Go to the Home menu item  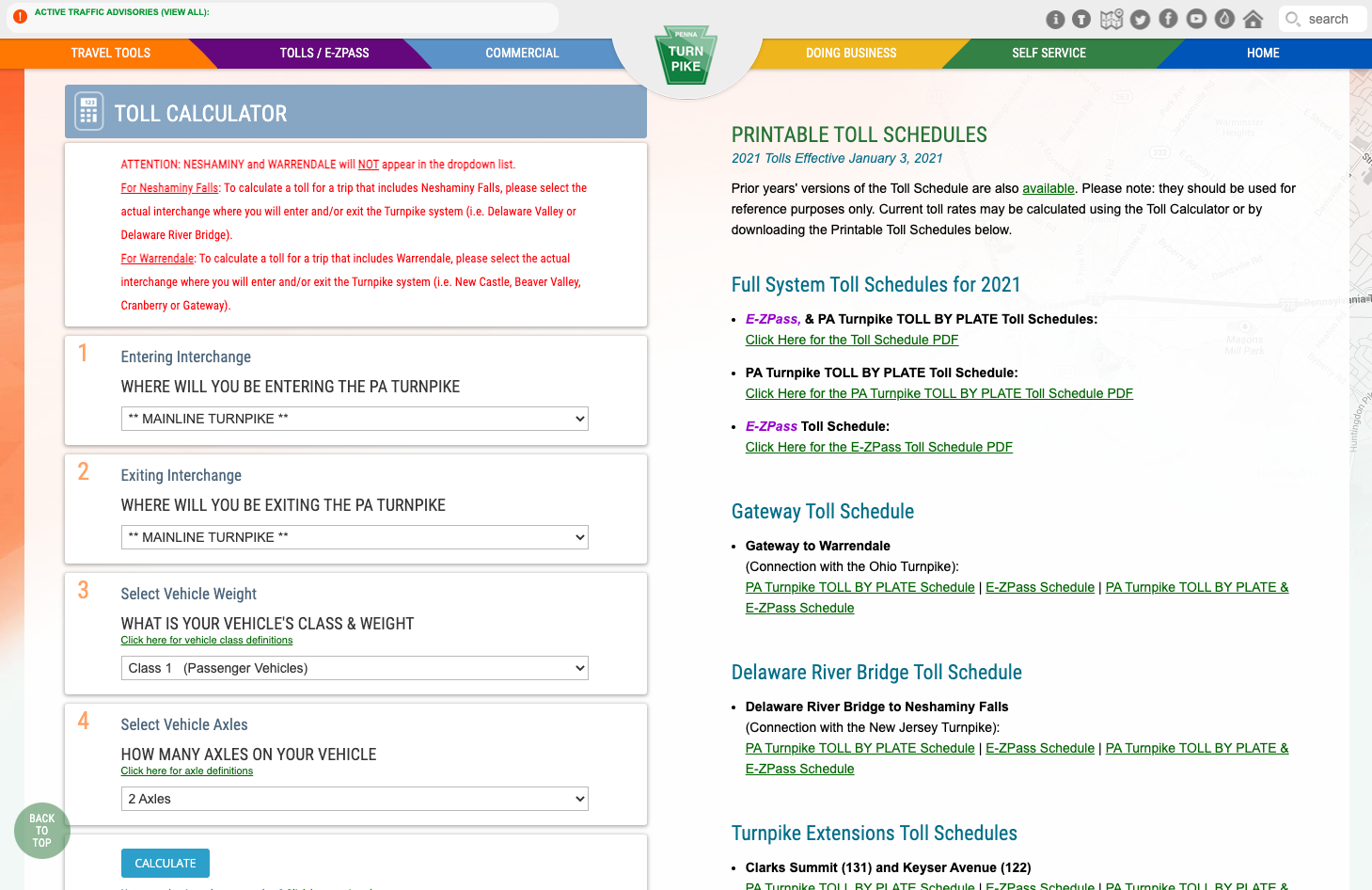pos(1263,54)
